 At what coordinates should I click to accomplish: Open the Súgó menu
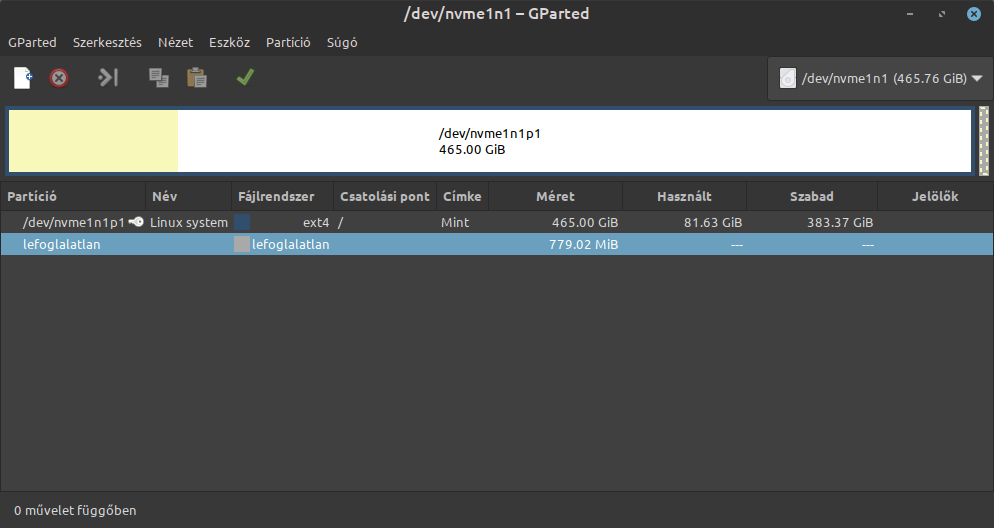pos(342,42)
